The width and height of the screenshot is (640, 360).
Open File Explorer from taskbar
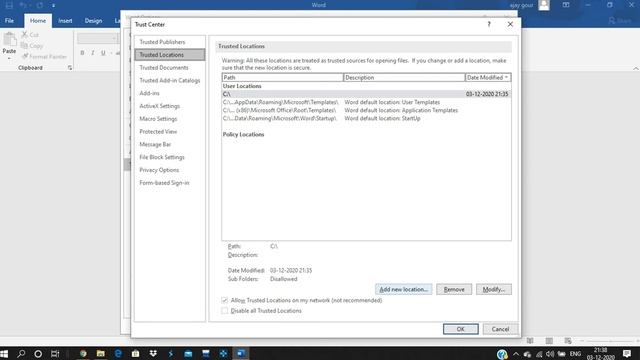tap(100, 353)
